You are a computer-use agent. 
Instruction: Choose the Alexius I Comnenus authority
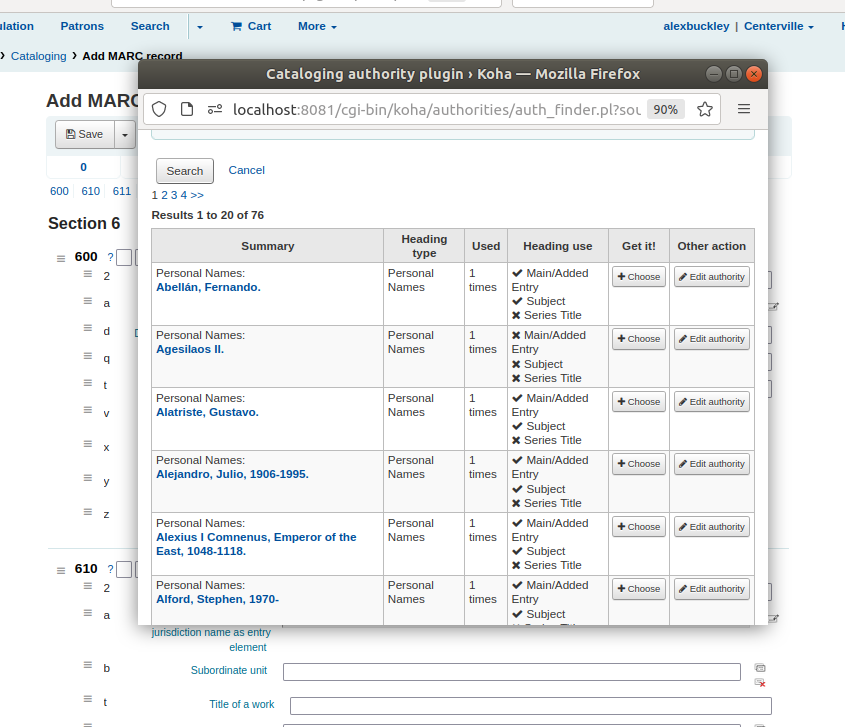click(639, 527)
